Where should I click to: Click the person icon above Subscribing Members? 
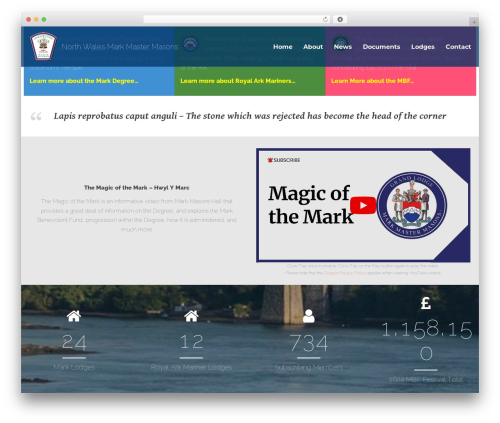click(x=309, y=316)
